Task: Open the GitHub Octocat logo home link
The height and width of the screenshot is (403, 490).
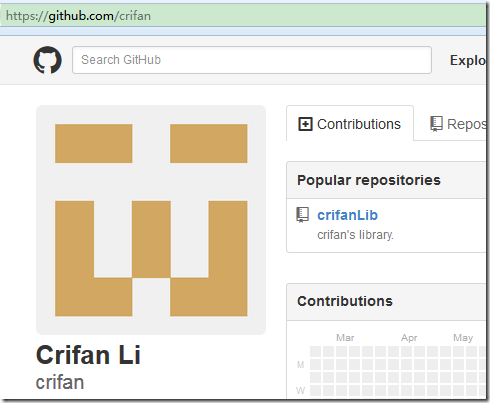Action: click(47, 60)
